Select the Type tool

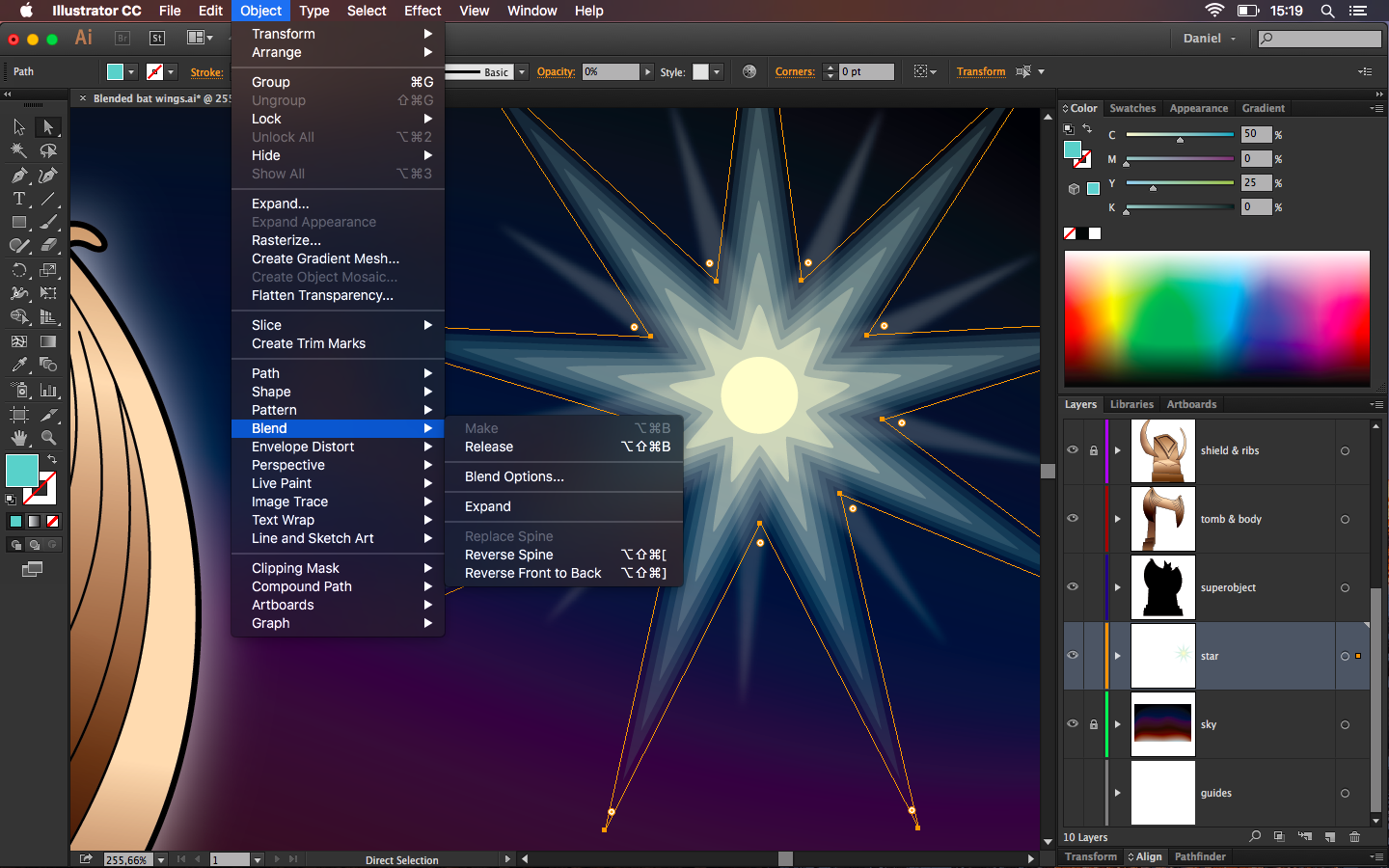(x=19, y=199)
